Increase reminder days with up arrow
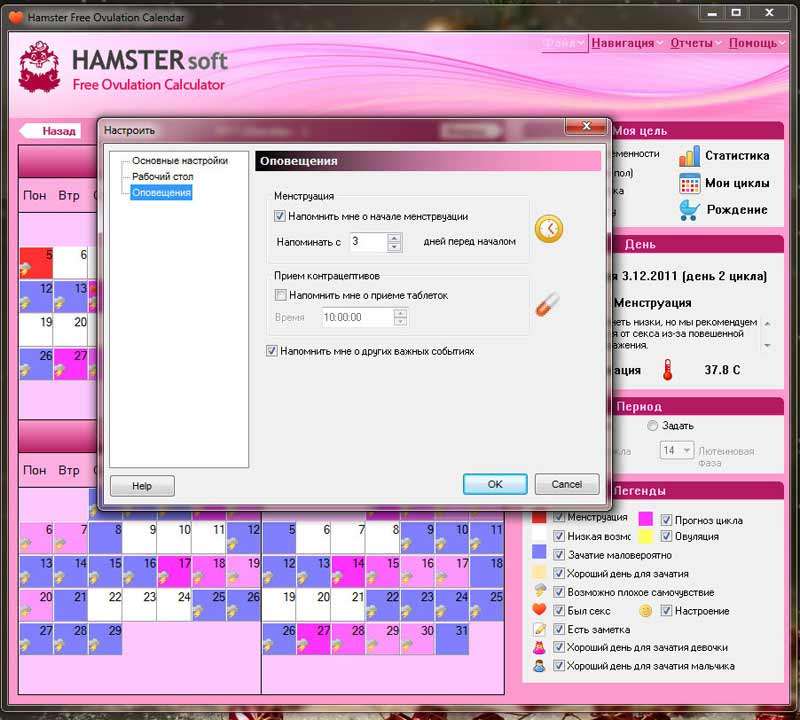 [393, 237]
